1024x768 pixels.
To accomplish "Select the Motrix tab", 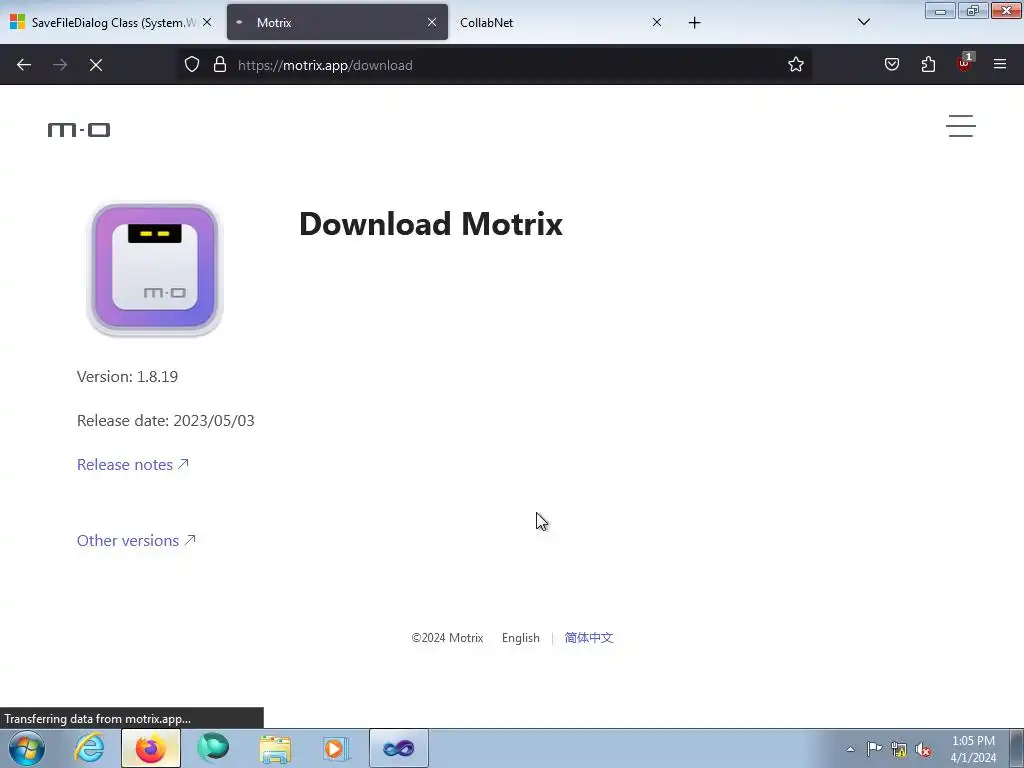I will [337, 22].
